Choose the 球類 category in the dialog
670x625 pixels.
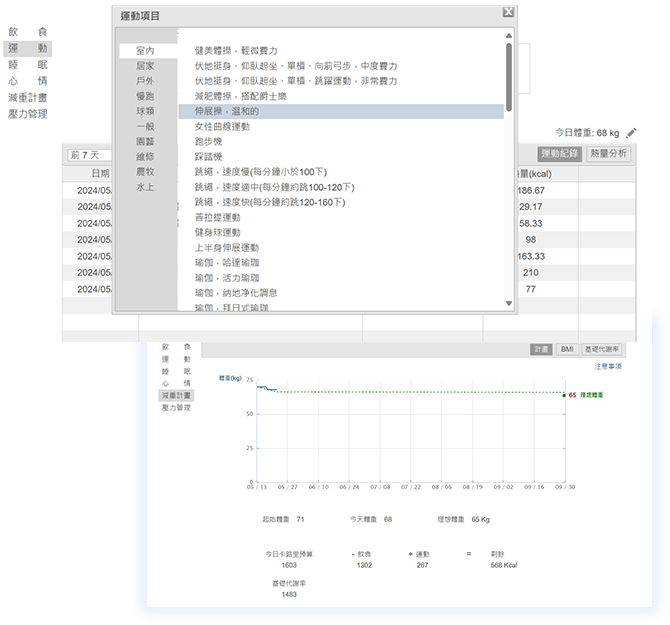pyautogui.click(x=145, y=111)
